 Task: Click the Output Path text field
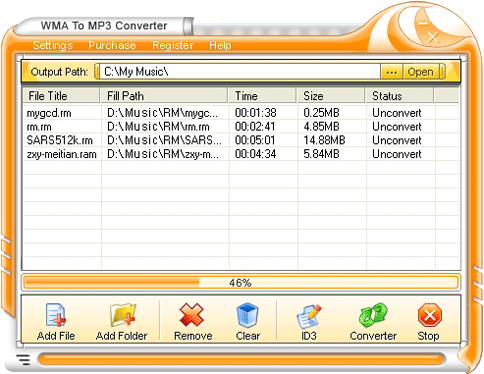239,72
